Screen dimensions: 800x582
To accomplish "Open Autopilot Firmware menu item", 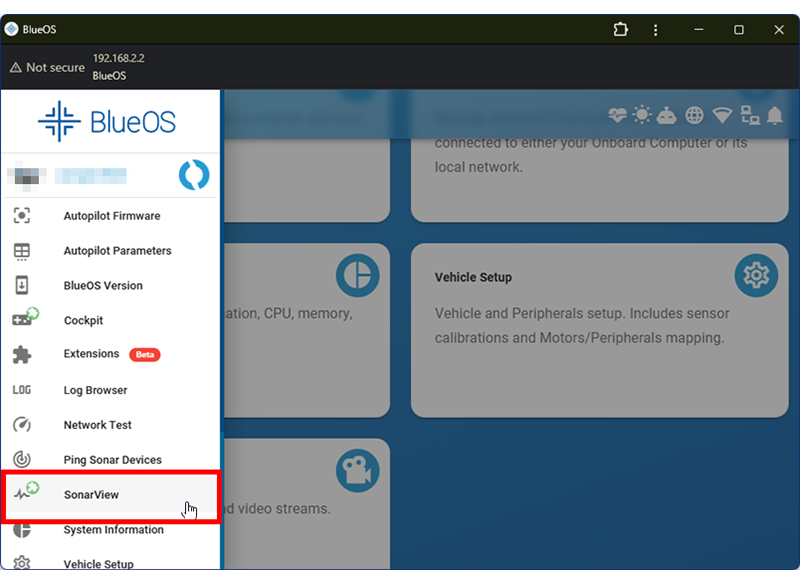I will click(111, 216).
